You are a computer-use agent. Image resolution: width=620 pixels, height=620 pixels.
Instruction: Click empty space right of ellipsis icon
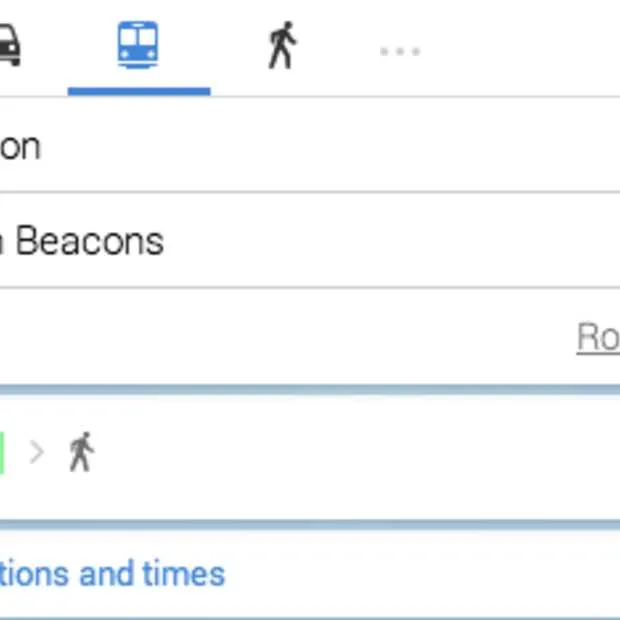coord(520,50)
